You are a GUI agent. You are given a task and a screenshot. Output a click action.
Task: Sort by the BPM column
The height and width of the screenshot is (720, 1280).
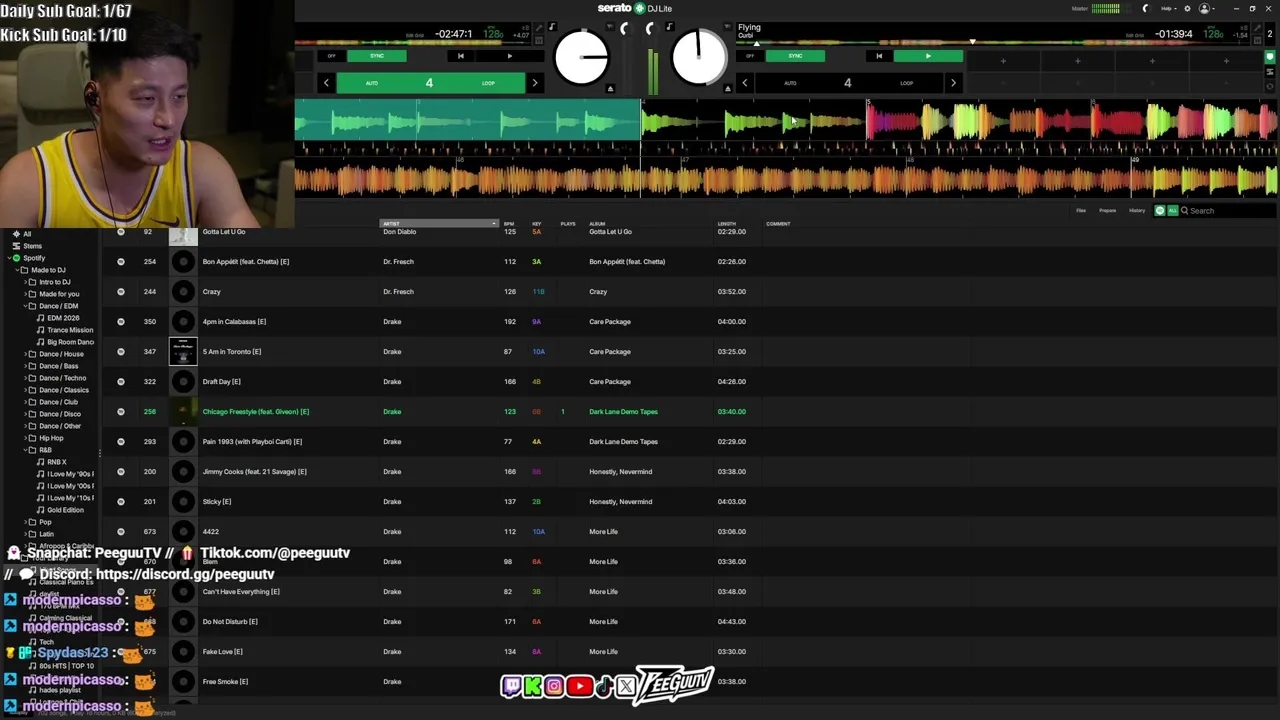tap(509, 224)
